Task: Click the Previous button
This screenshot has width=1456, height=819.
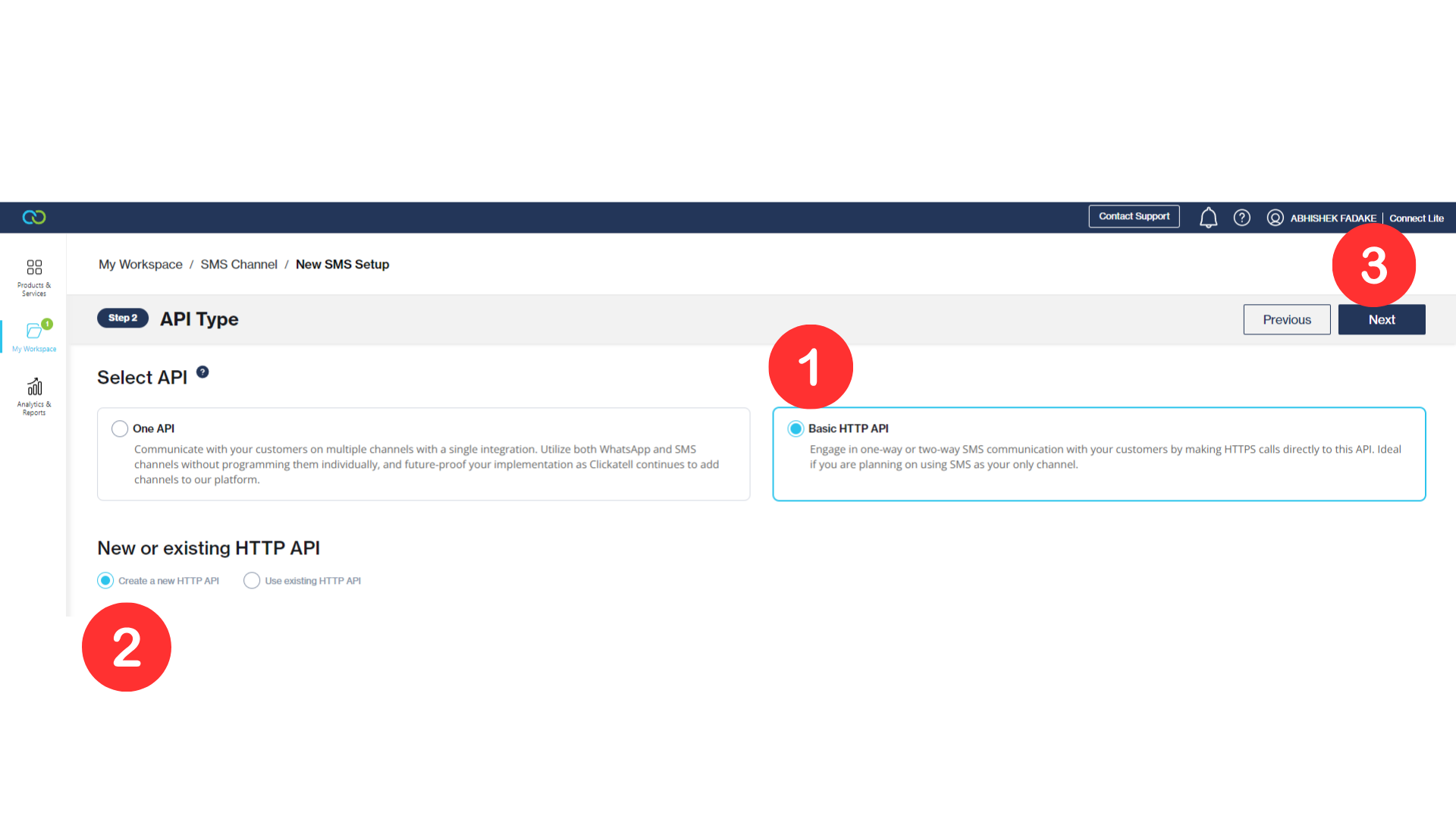Action: tap(1286, 319)
